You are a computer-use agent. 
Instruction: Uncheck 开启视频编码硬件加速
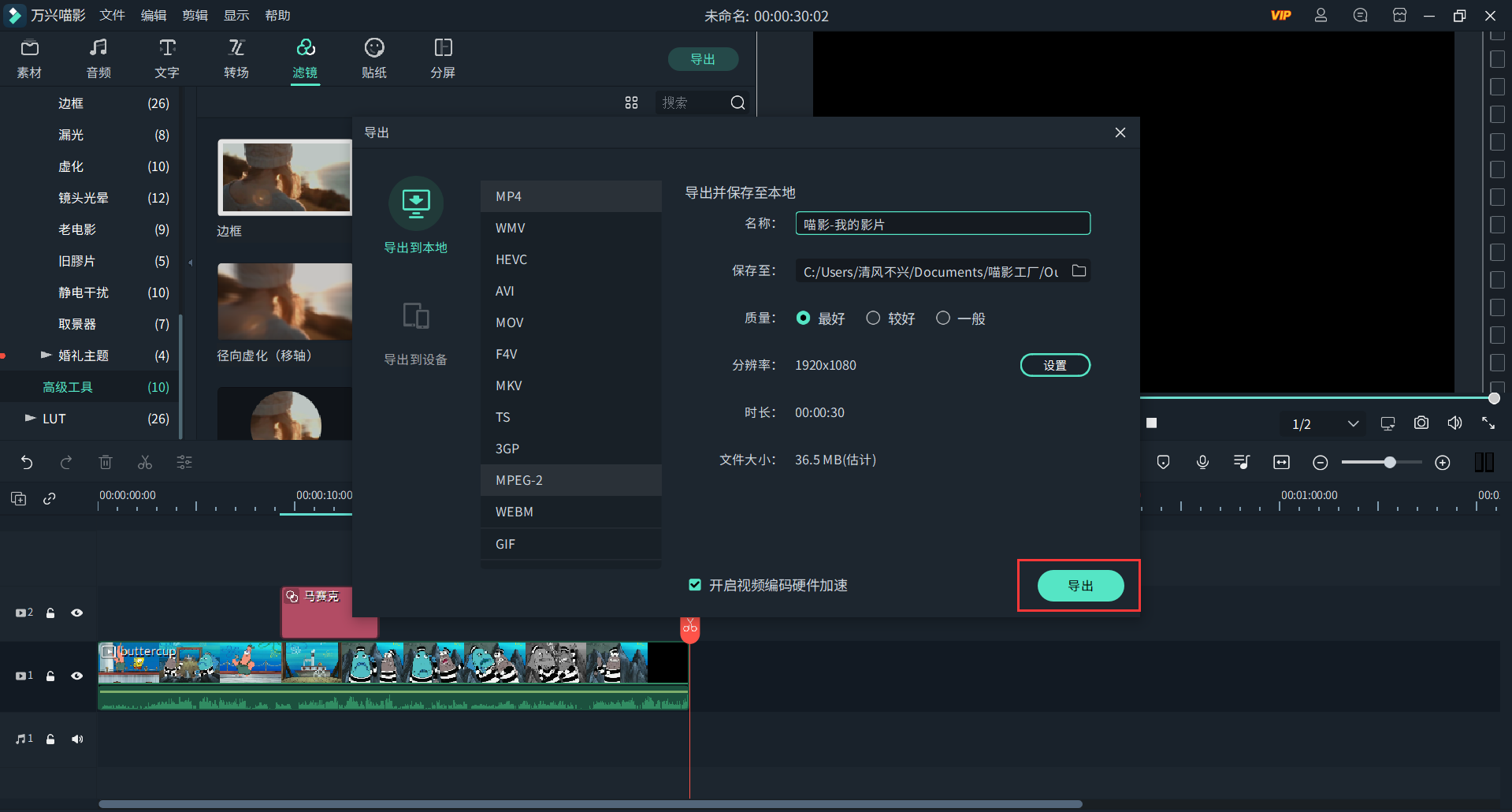click(x=694, y=585)
